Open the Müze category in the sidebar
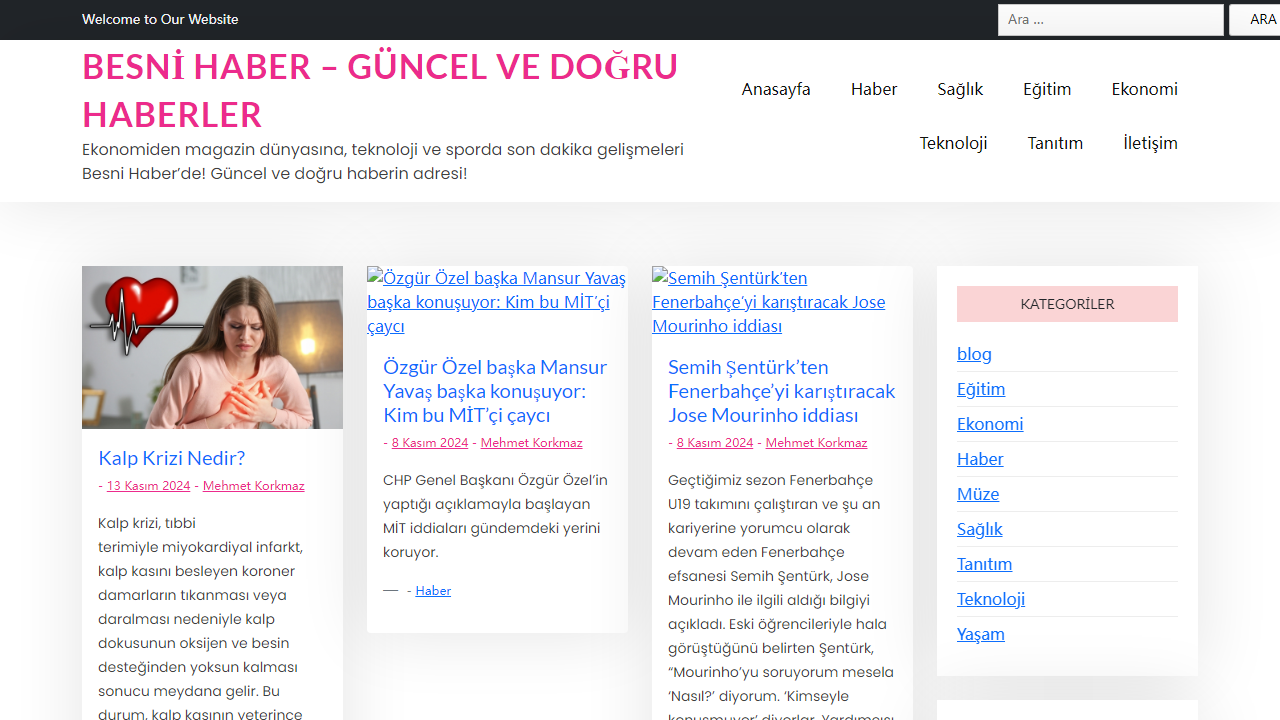The image size is (1280, 720). point(978,494)
